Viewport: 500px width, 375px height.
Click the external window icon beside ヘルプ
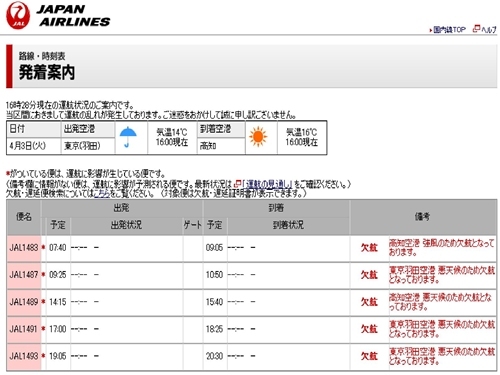[476, 29]
